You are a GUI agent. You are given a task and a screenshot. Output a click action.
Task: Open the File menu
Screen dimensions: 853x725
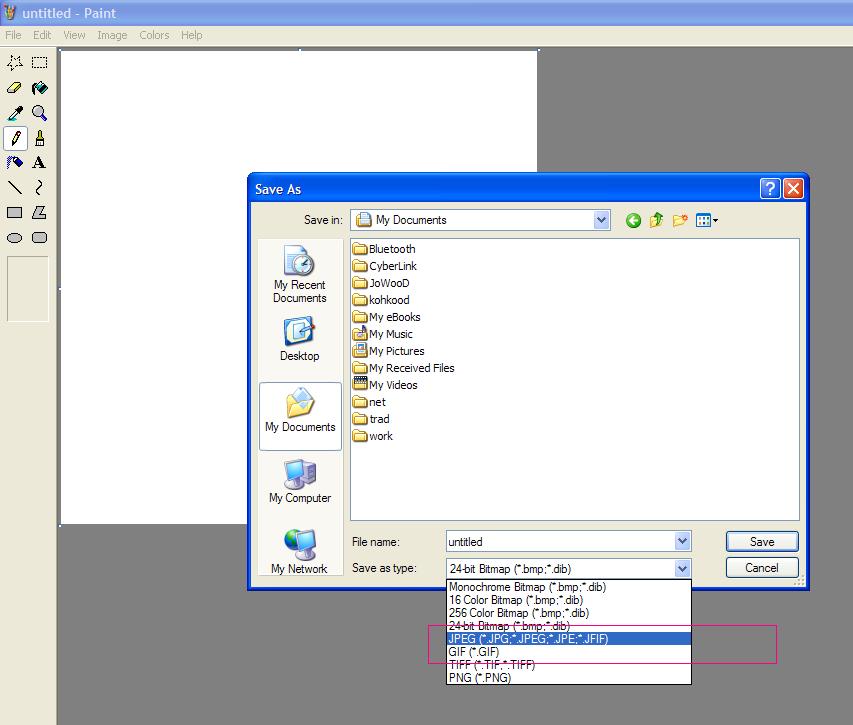[13, 35]
